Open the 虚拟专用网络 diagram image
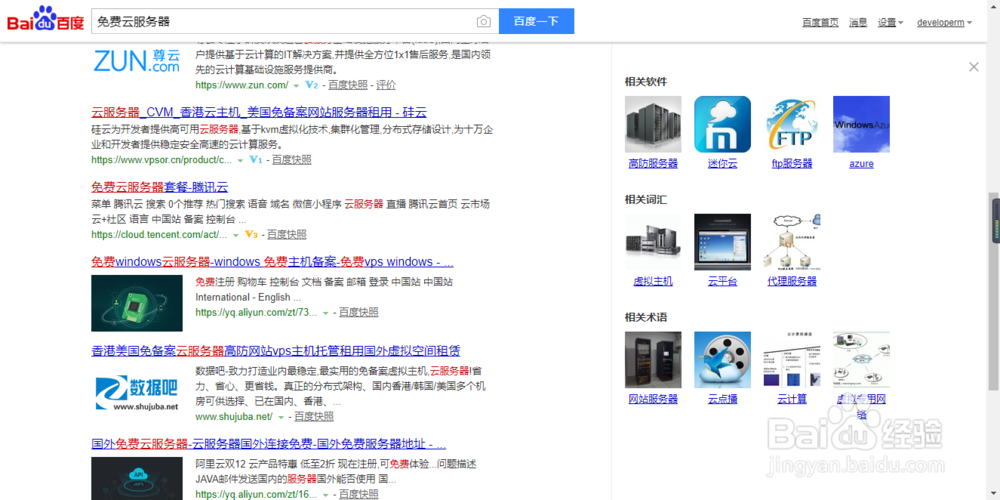This screenshot has width=1000, height=500. [861, 360]
